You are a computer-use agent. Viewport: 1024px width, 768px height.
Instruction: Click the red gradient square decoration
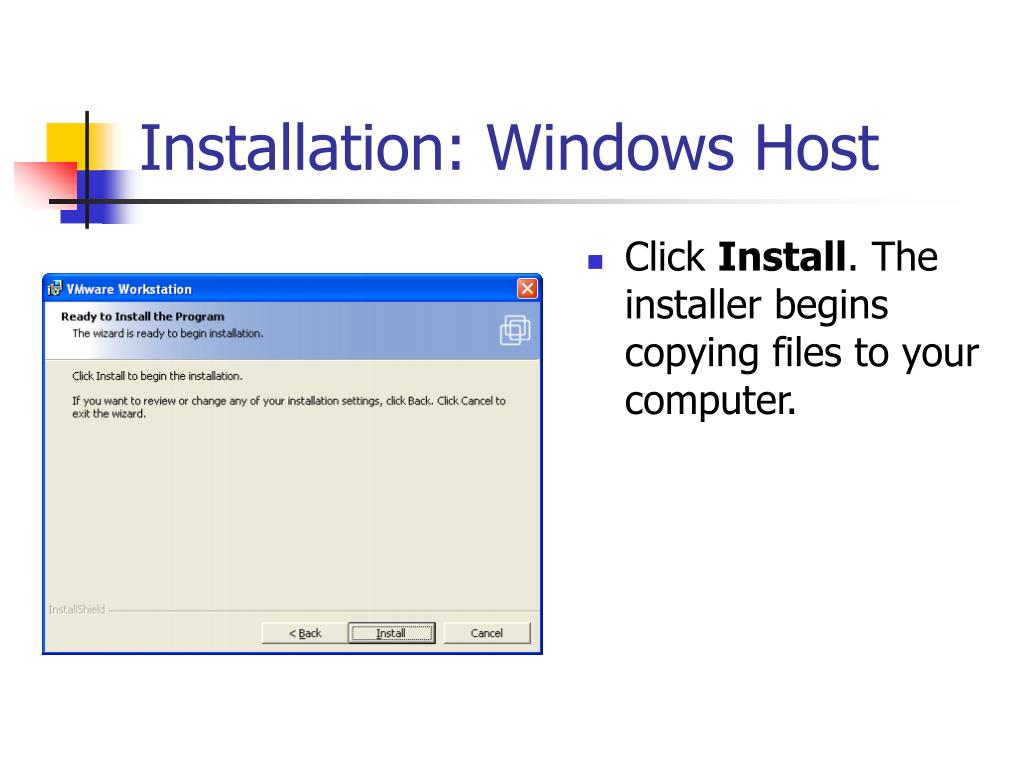[46, 184]
